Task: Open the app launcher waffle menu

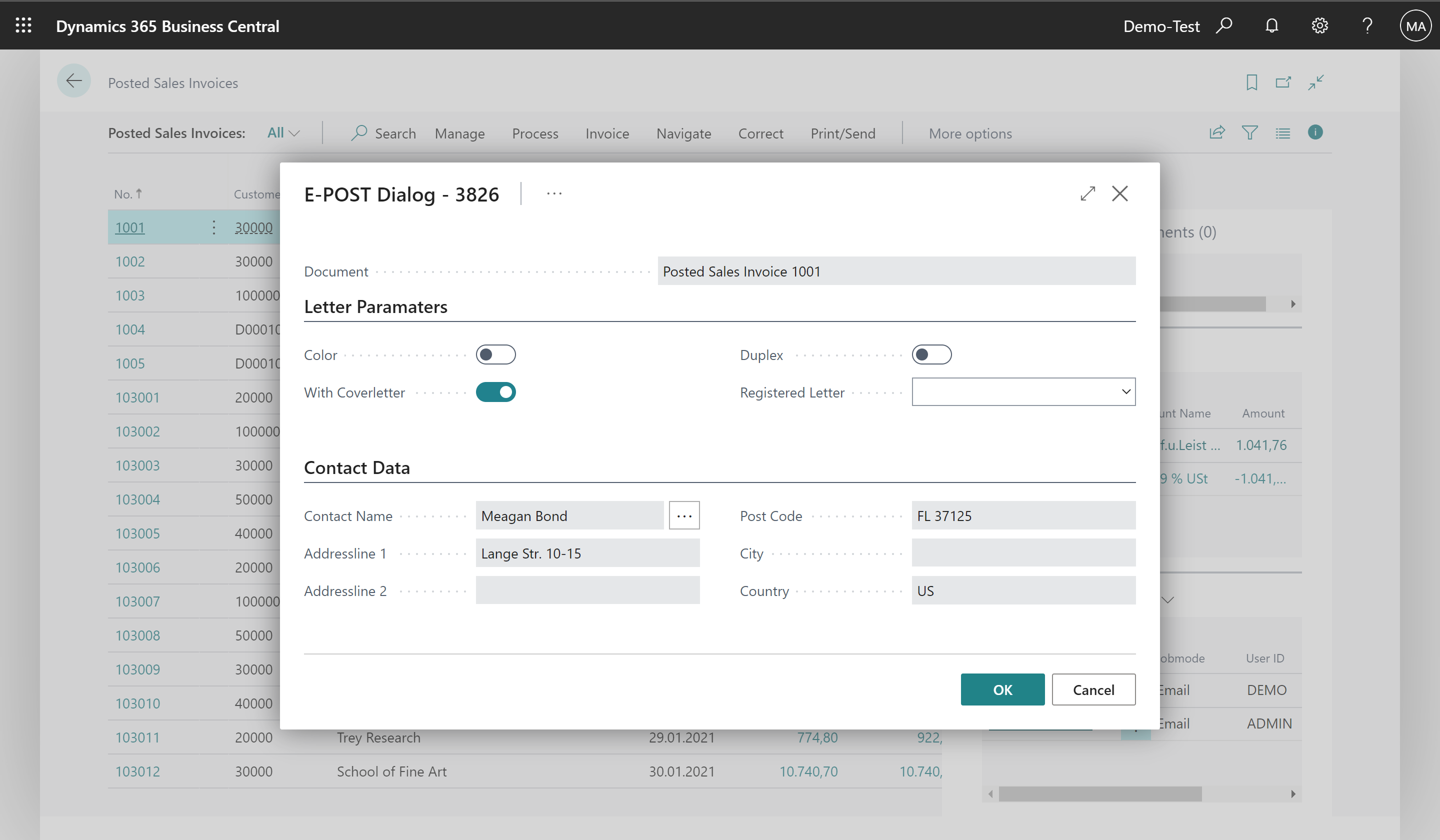Action: tap(23, 25)
